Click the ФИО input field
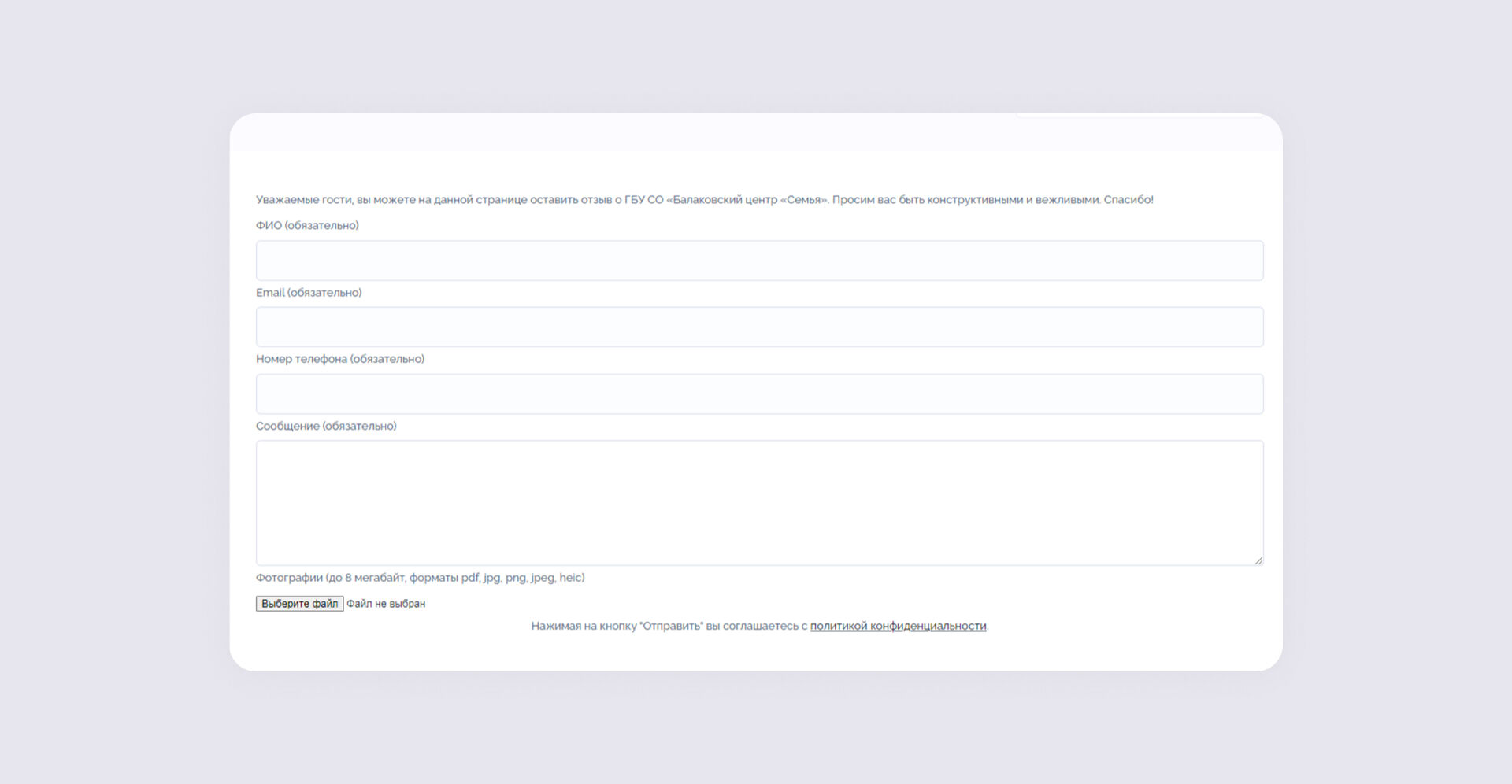The height and width of the screenshot is (784, 1512). click(759, 261)
